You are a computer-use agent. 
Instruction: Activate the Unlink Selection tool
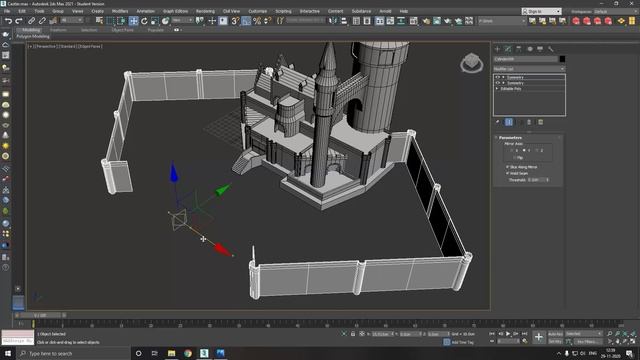pyautogui.click(x=42, y=21)
